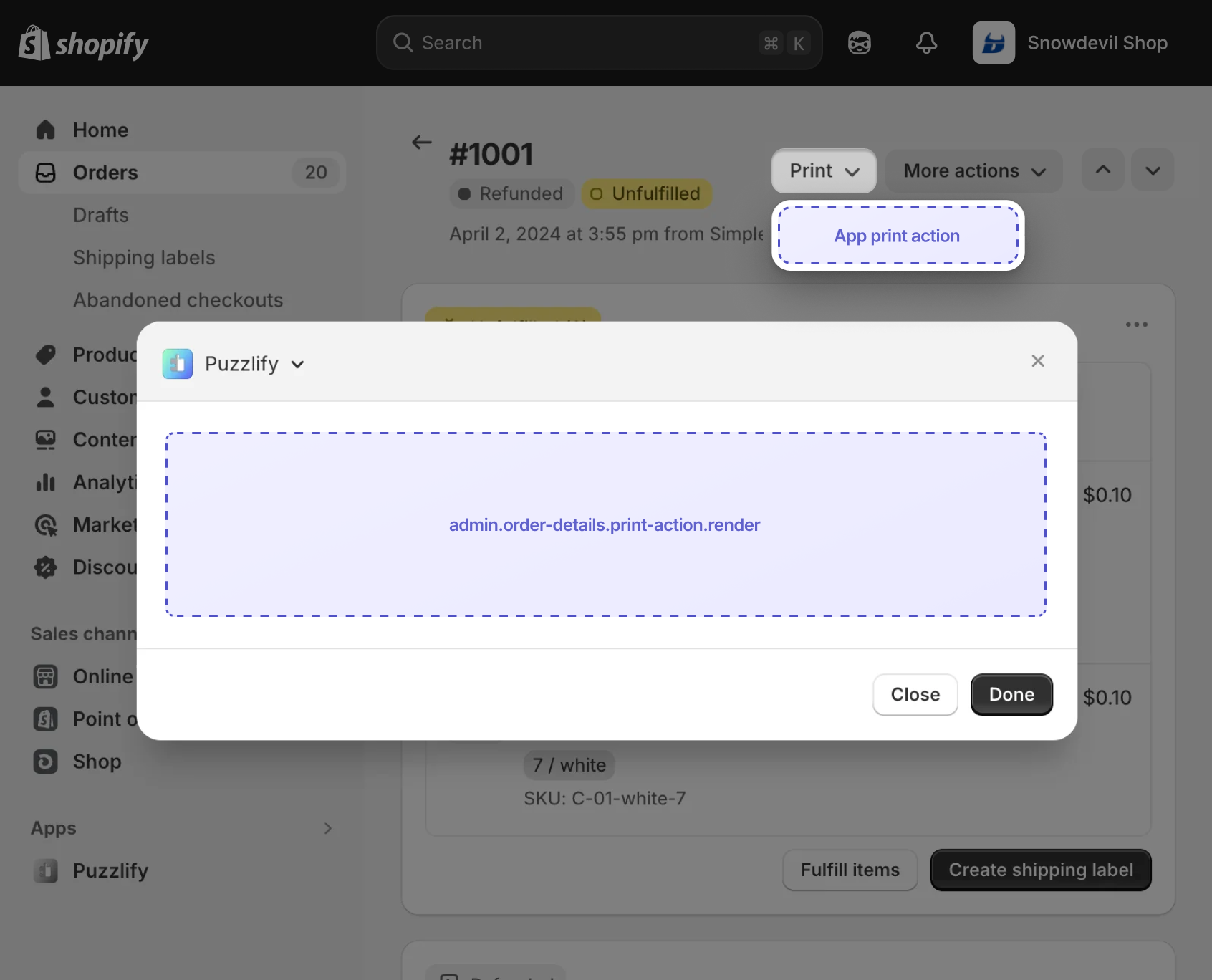Image resolution: width=1212 pixels, height=980 pixels.
Task: Open the More actions dropdown
Action: (x=974, y=170)
